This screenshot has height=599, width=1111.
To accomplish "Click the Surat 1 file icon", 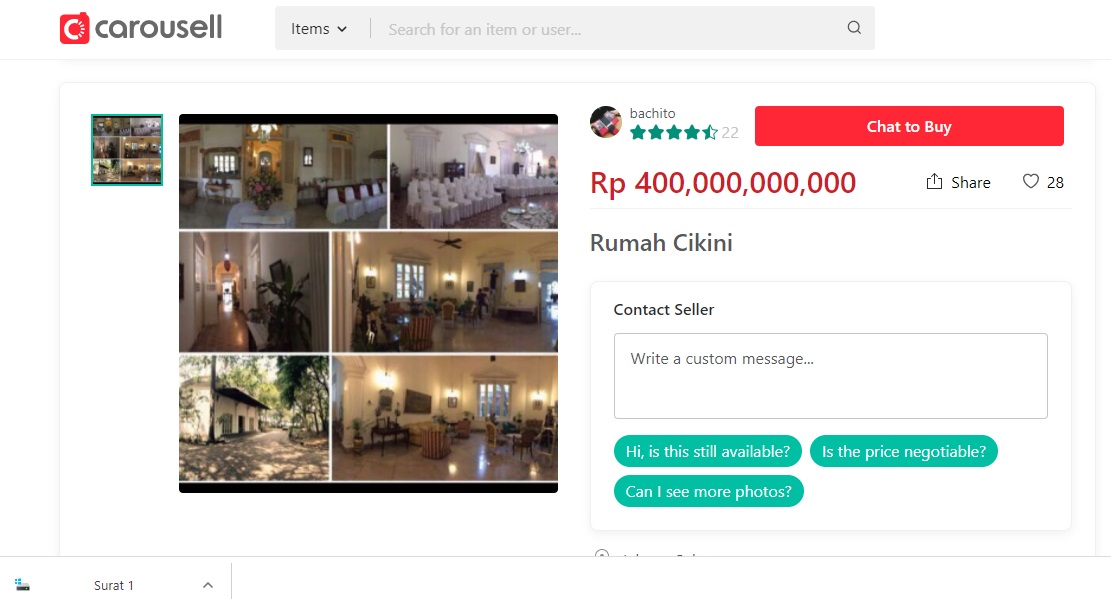I will pyautogui.click(x=23, y=585).
